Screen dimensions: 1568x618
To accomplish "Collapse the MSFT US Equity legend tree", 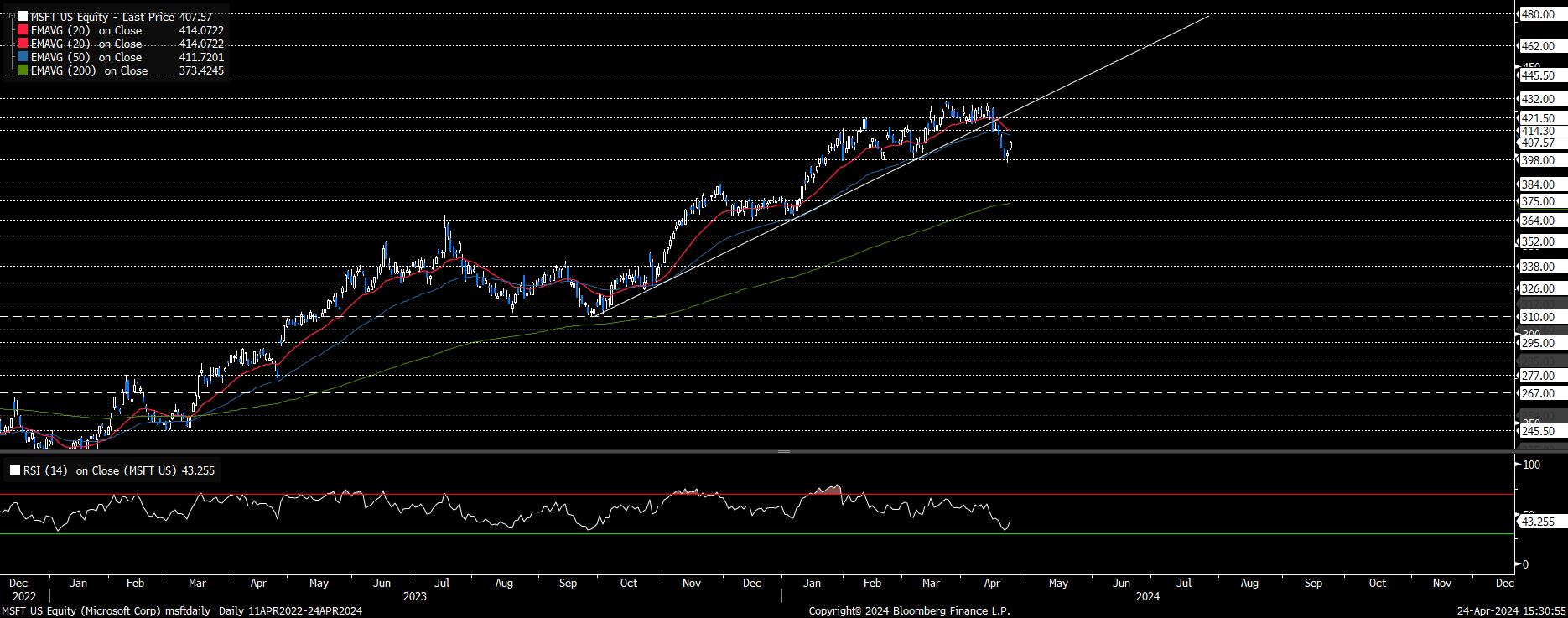I will coord(11,17).
